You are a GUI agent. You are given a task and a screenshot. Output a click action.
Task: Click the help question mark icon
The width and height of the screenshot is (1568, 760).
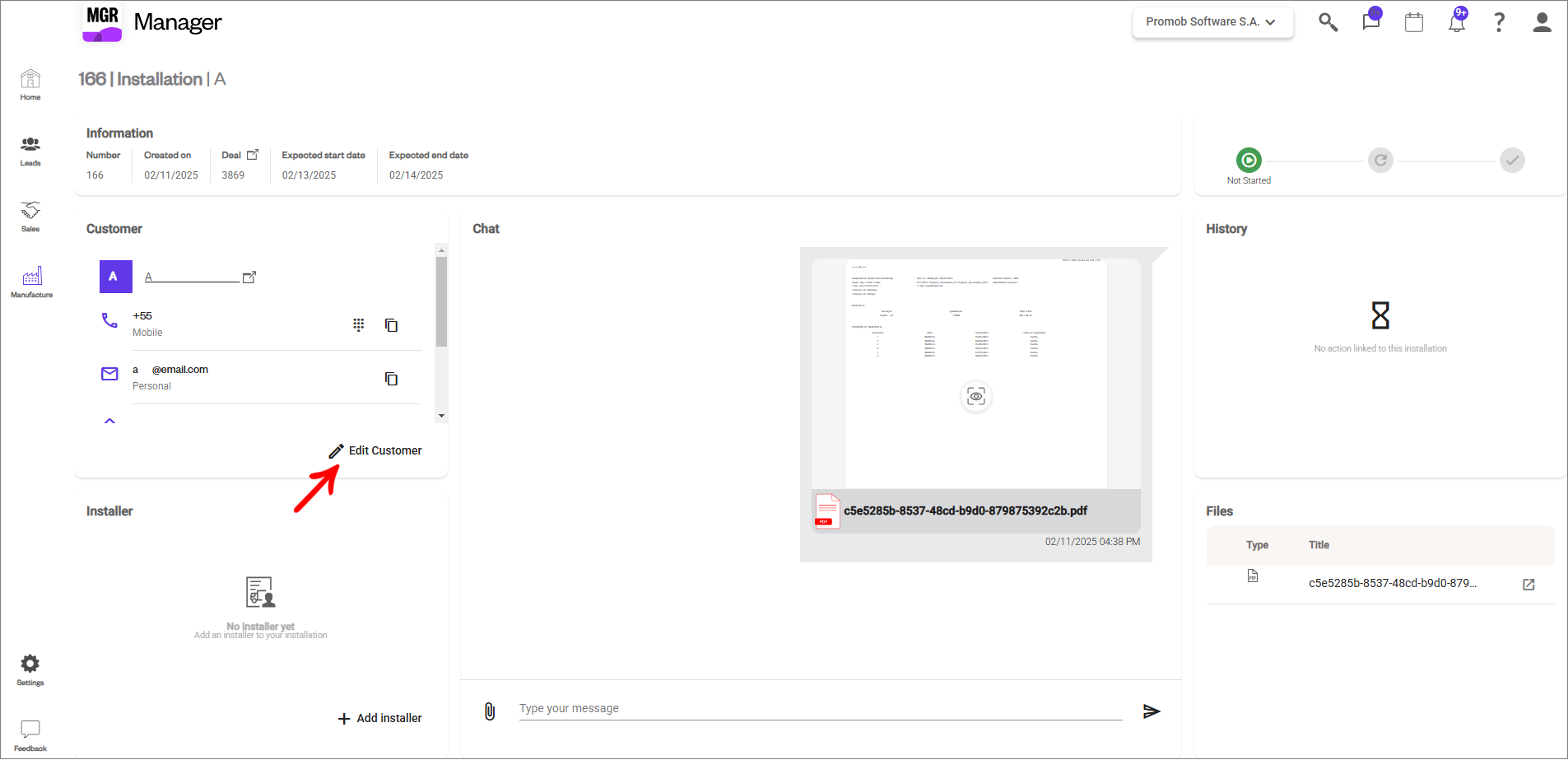click(1500, 22)
